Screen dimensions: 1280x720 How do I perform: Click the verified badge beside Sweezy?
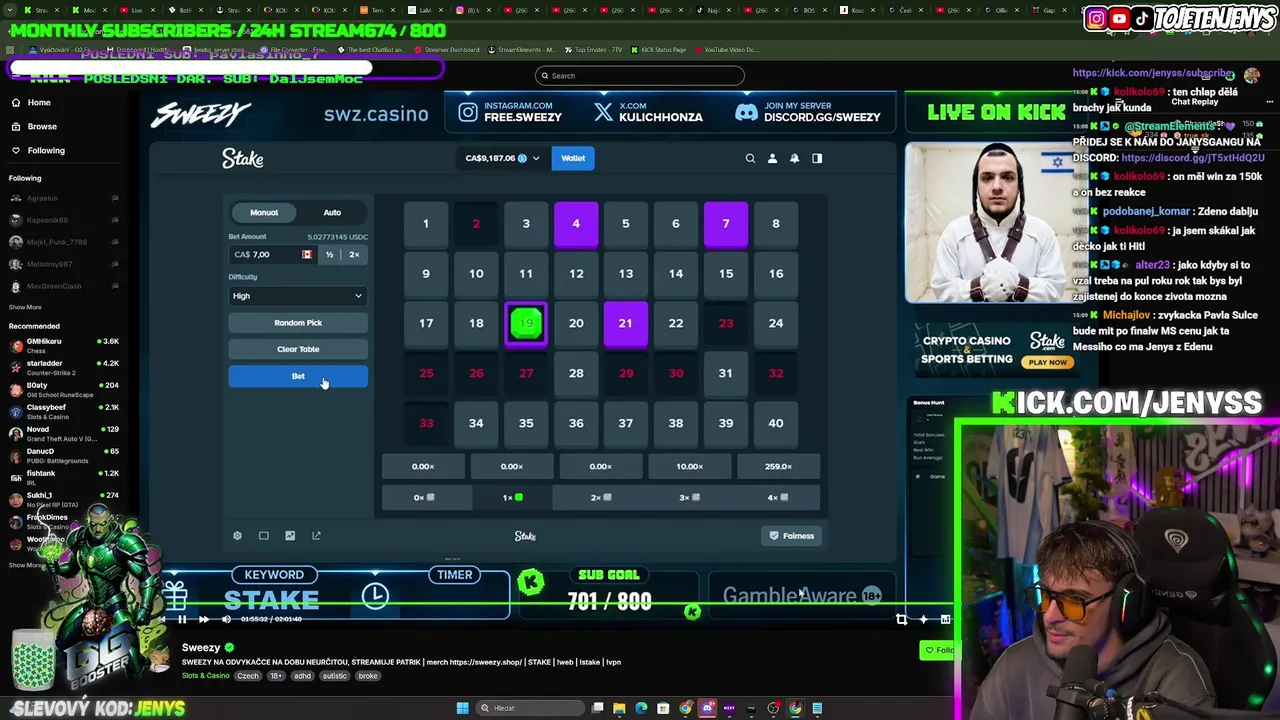pyautogui.click(x=229, y=648)
